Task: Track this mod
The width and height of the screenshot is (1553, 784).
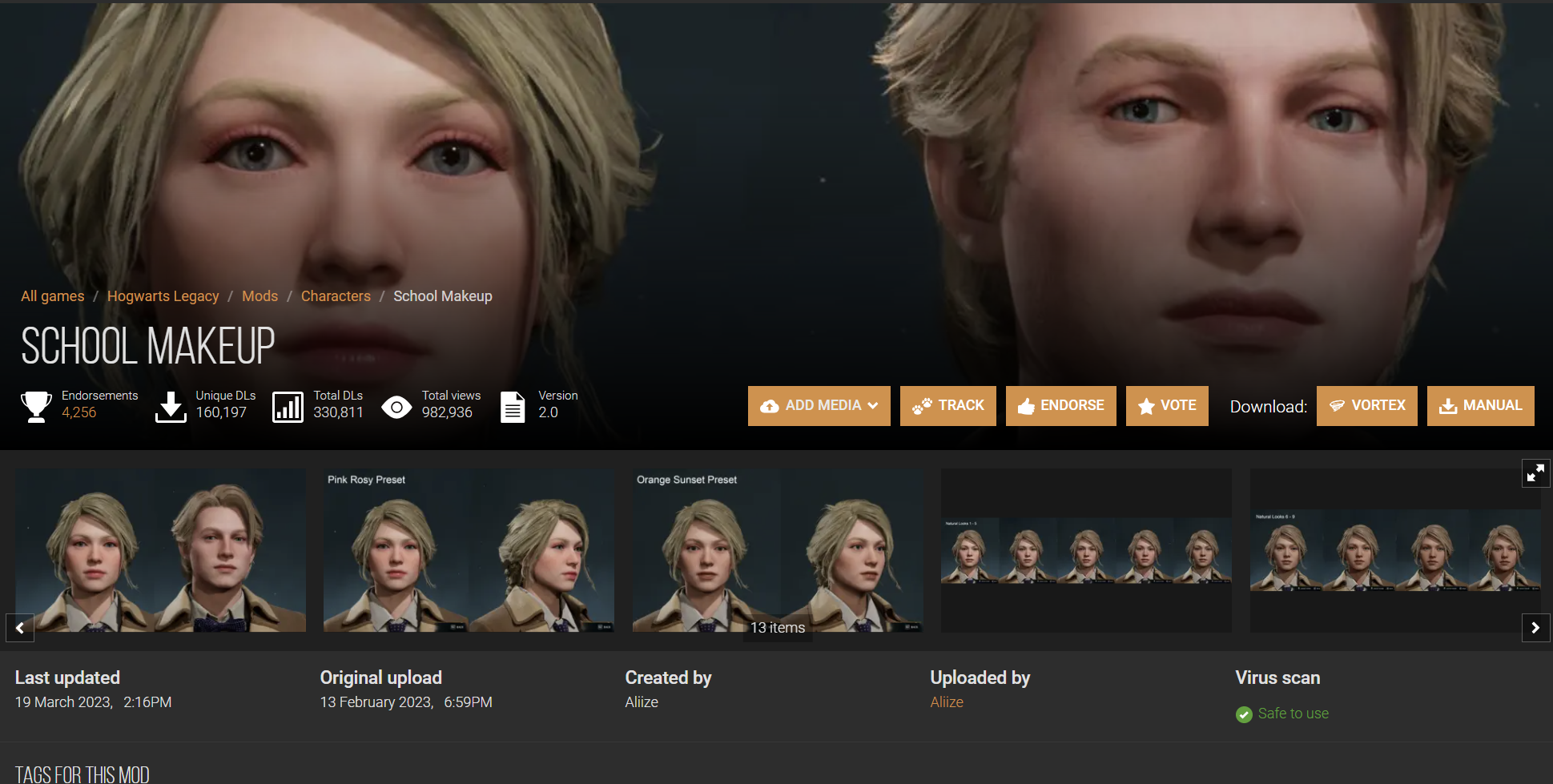Action: [948, 406]
